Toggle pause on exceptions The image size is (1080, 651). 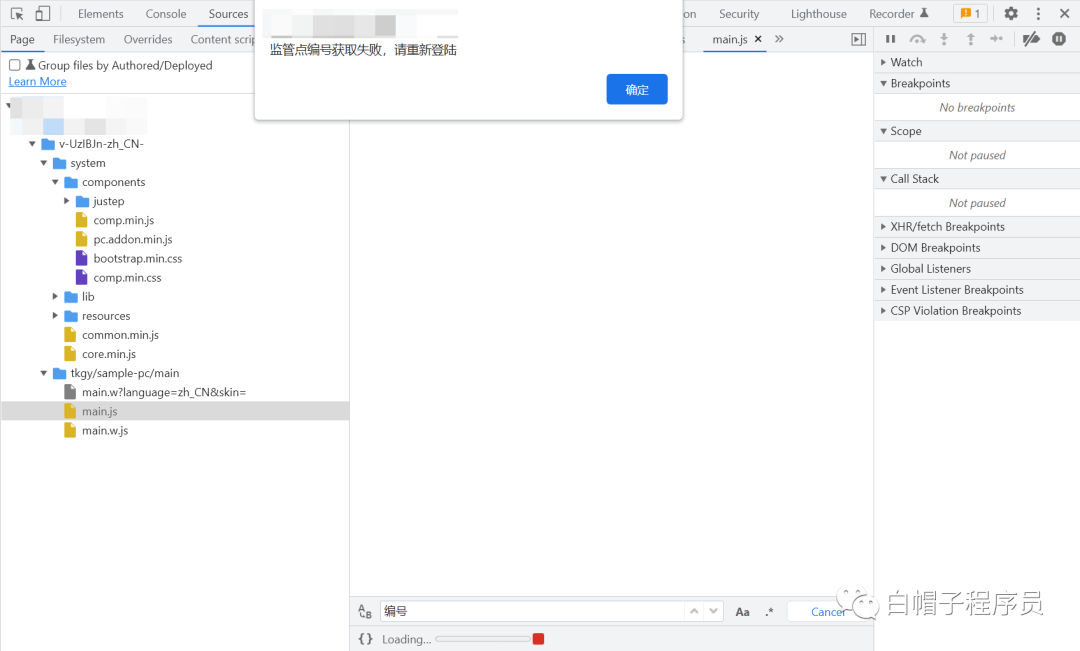[1059, 39]
